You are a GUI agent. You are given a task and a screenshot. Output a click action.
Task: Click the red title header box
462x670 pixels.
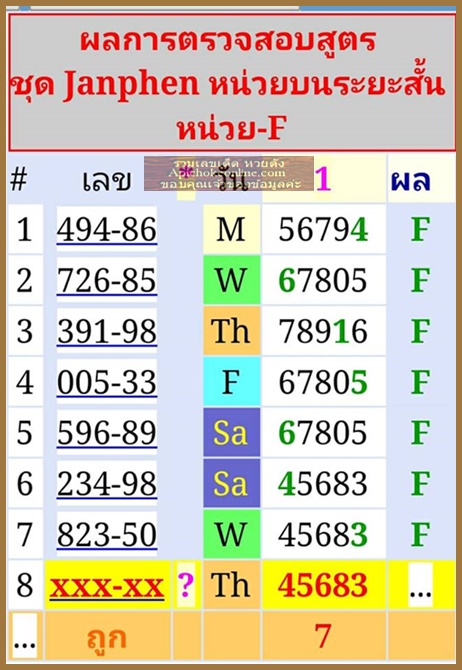click(x=232, y=82)
